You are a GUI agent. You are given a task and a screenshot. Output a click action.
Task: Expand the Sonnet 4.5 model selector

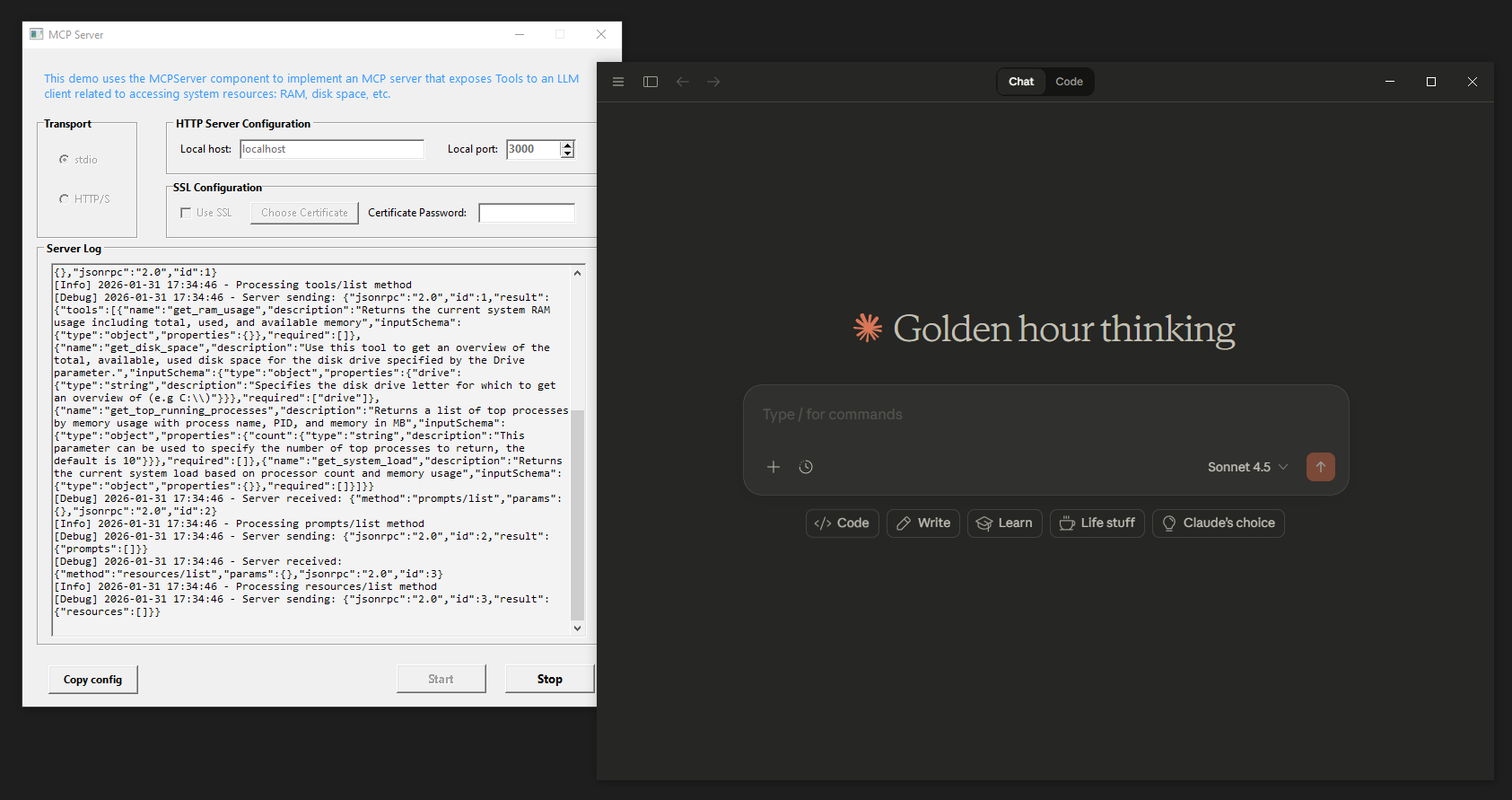coord(1247,467)
